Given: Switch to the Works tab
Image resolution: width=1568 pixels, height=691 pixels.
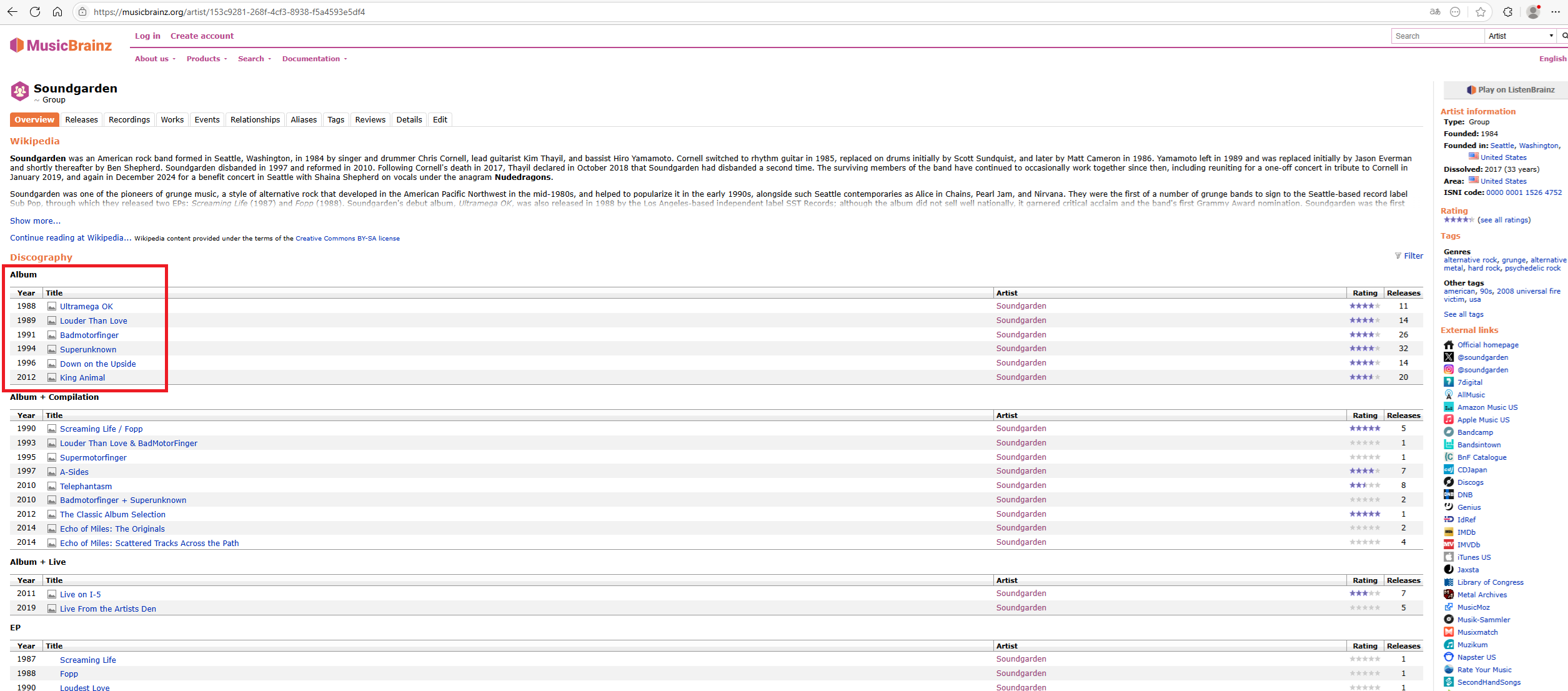Looking at the screenshot, I should [x=172, y=120].
